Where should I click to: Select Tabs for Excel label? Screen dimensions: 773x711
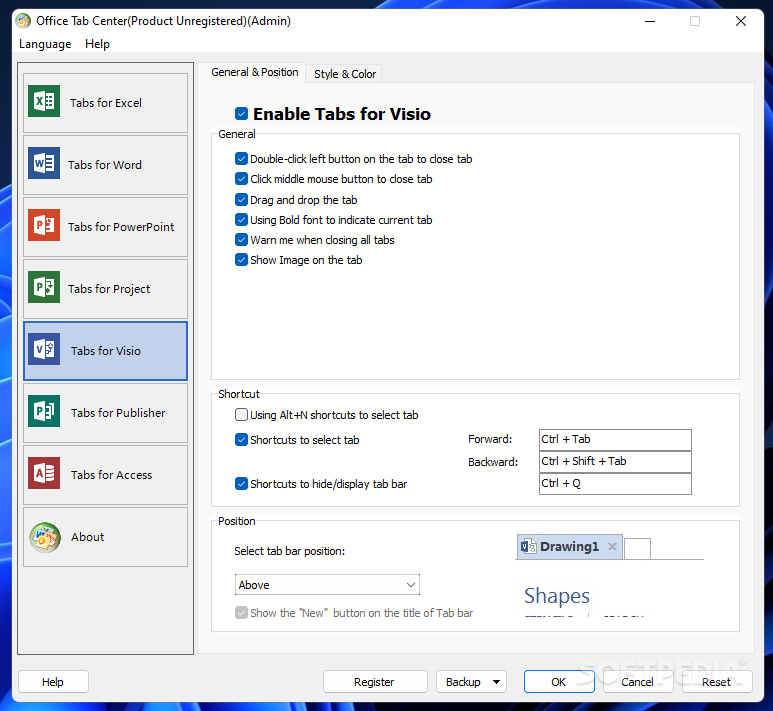105,103
